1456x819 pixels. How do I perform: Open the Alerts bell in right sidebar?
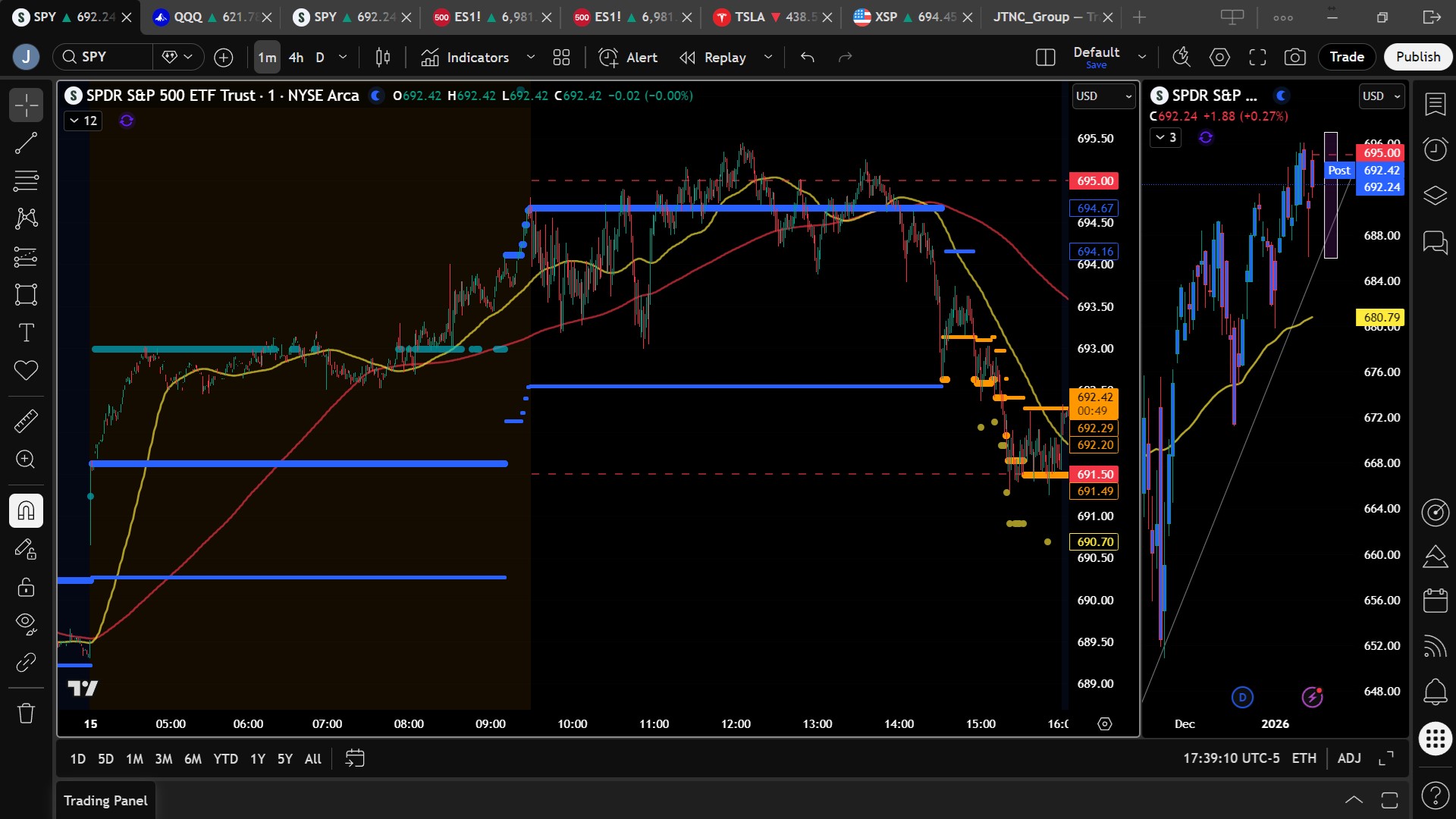point(1435,691)
